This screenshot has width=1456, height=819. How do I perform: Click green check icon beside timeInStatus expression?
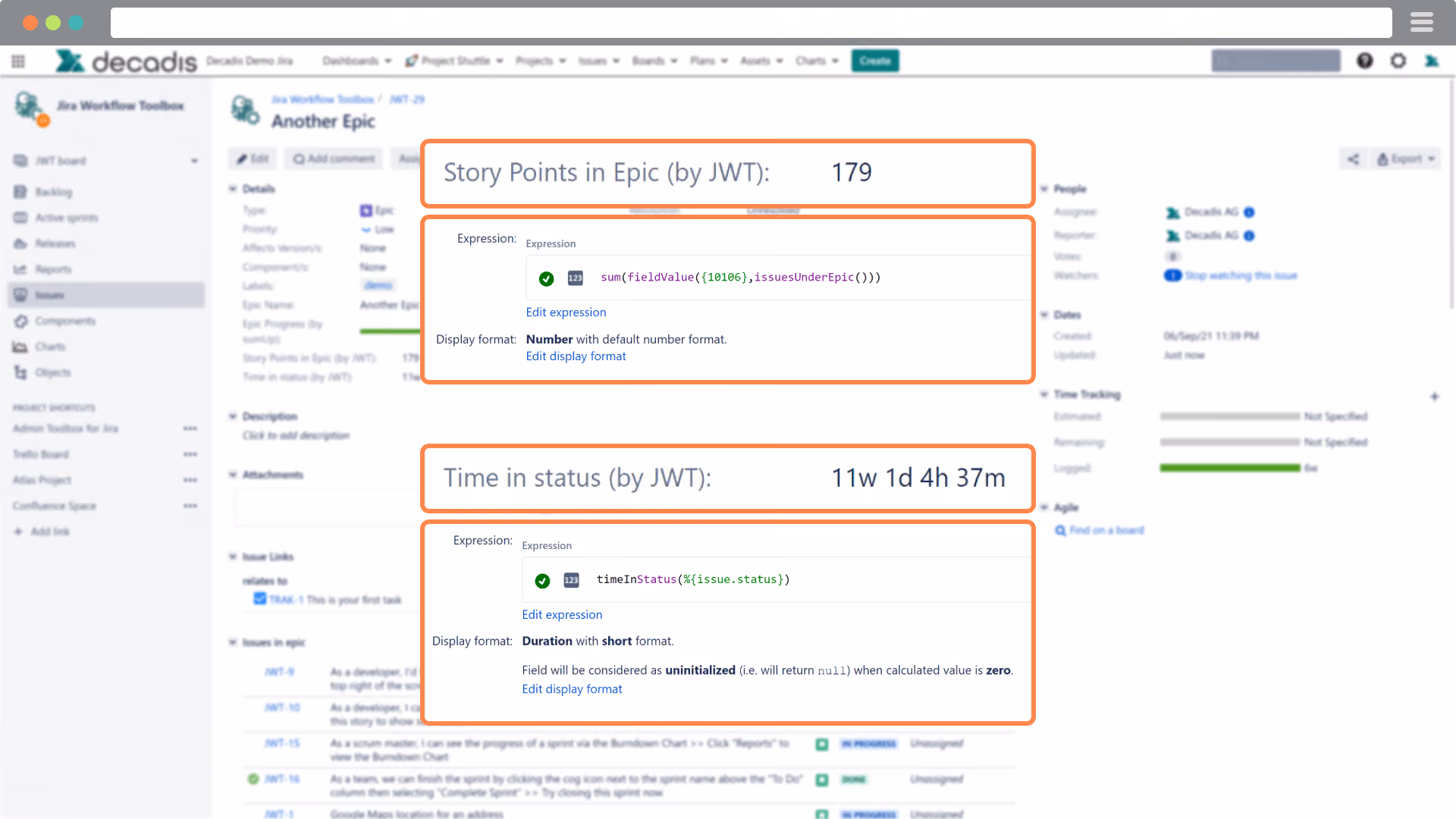point(542,581)
